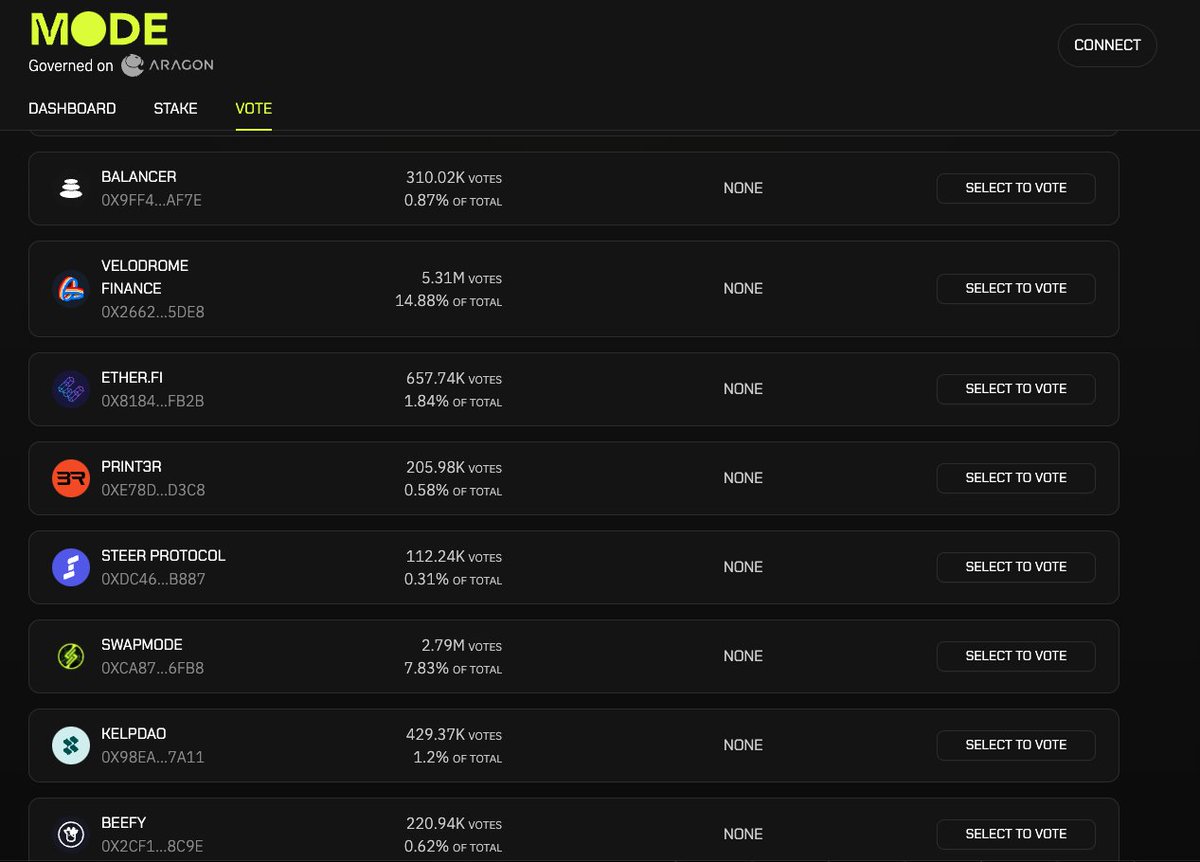Click Steer Protocol address 0XDC46...B887

(x=153, y=579)
